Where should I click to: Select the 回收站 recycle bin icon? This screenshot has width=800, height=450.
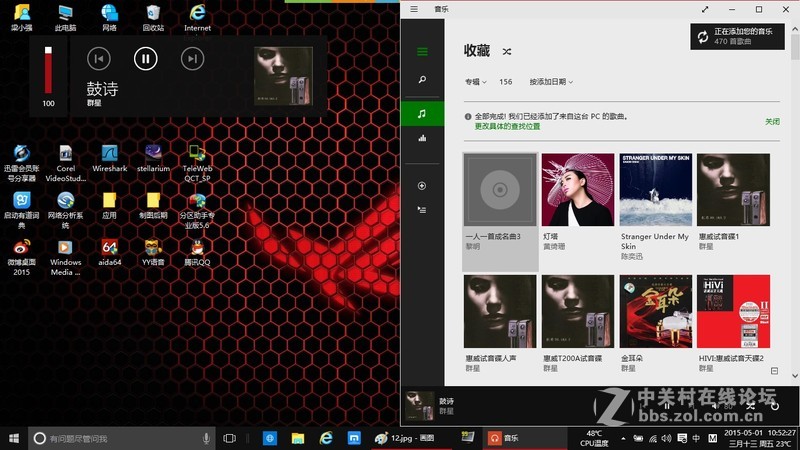pyautogui.click(x=153, y=18)
